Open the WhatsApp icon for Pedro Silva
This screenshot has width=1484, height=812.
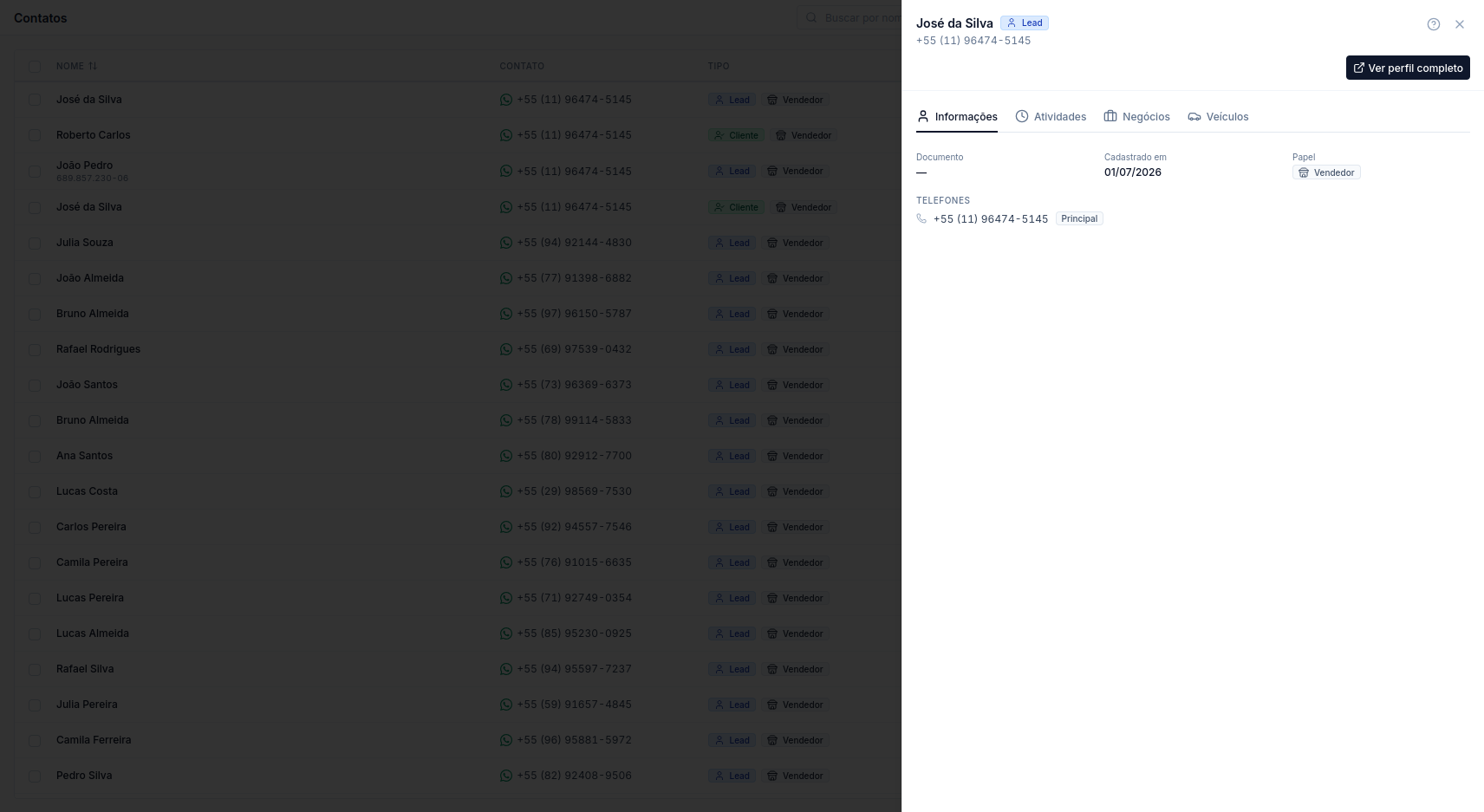click(x=506, y=776)
